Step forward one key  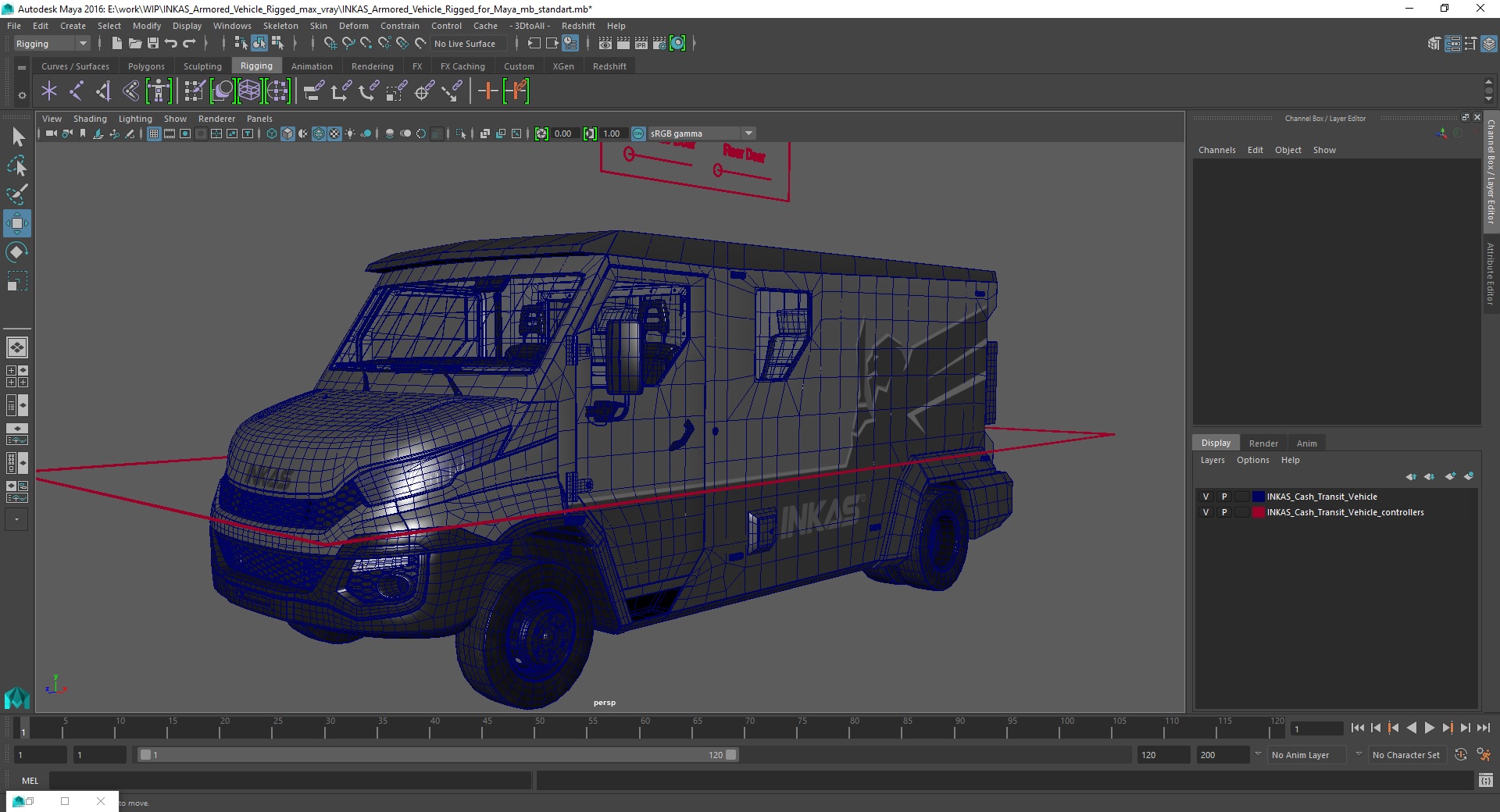[1447, 728]
